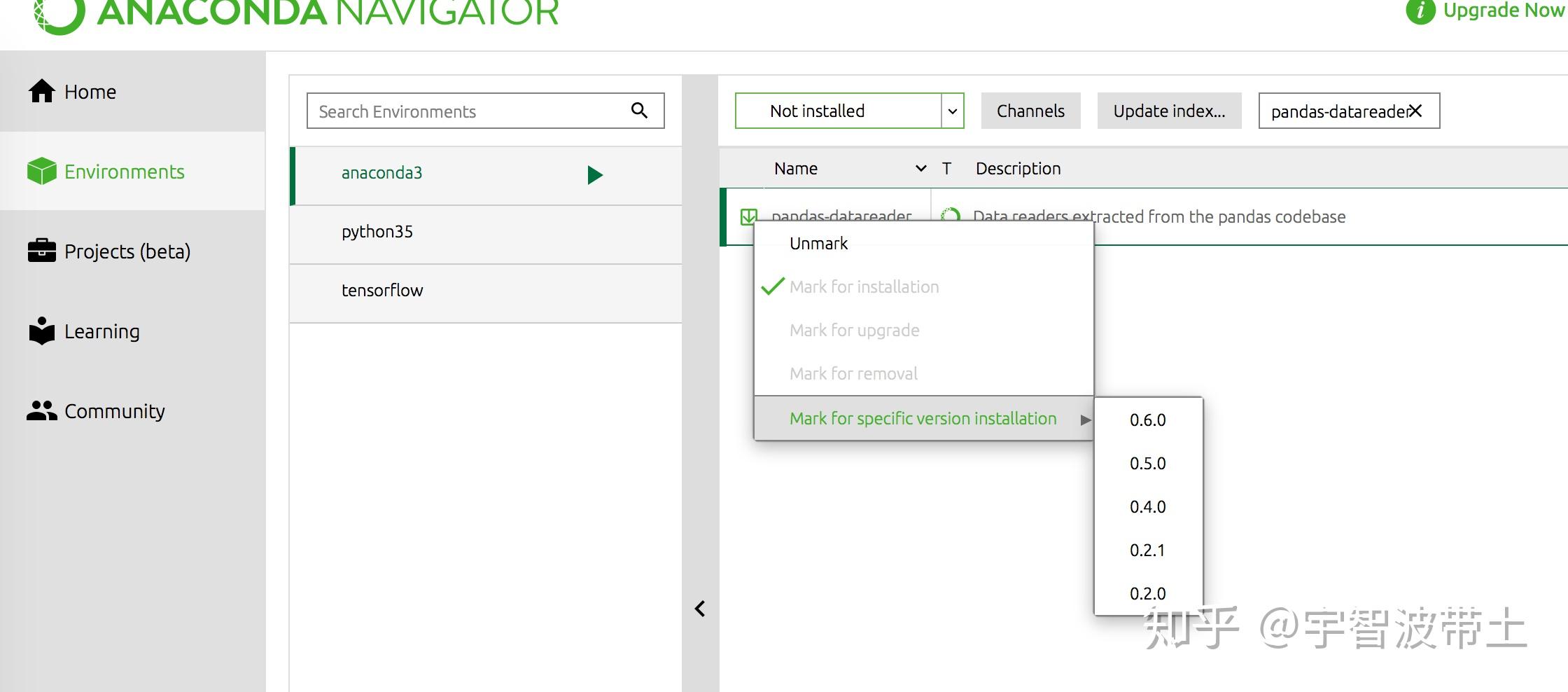Open the Not installed filter dropdown
Viewport: 1568px width, 692px height.
[952, 111]
